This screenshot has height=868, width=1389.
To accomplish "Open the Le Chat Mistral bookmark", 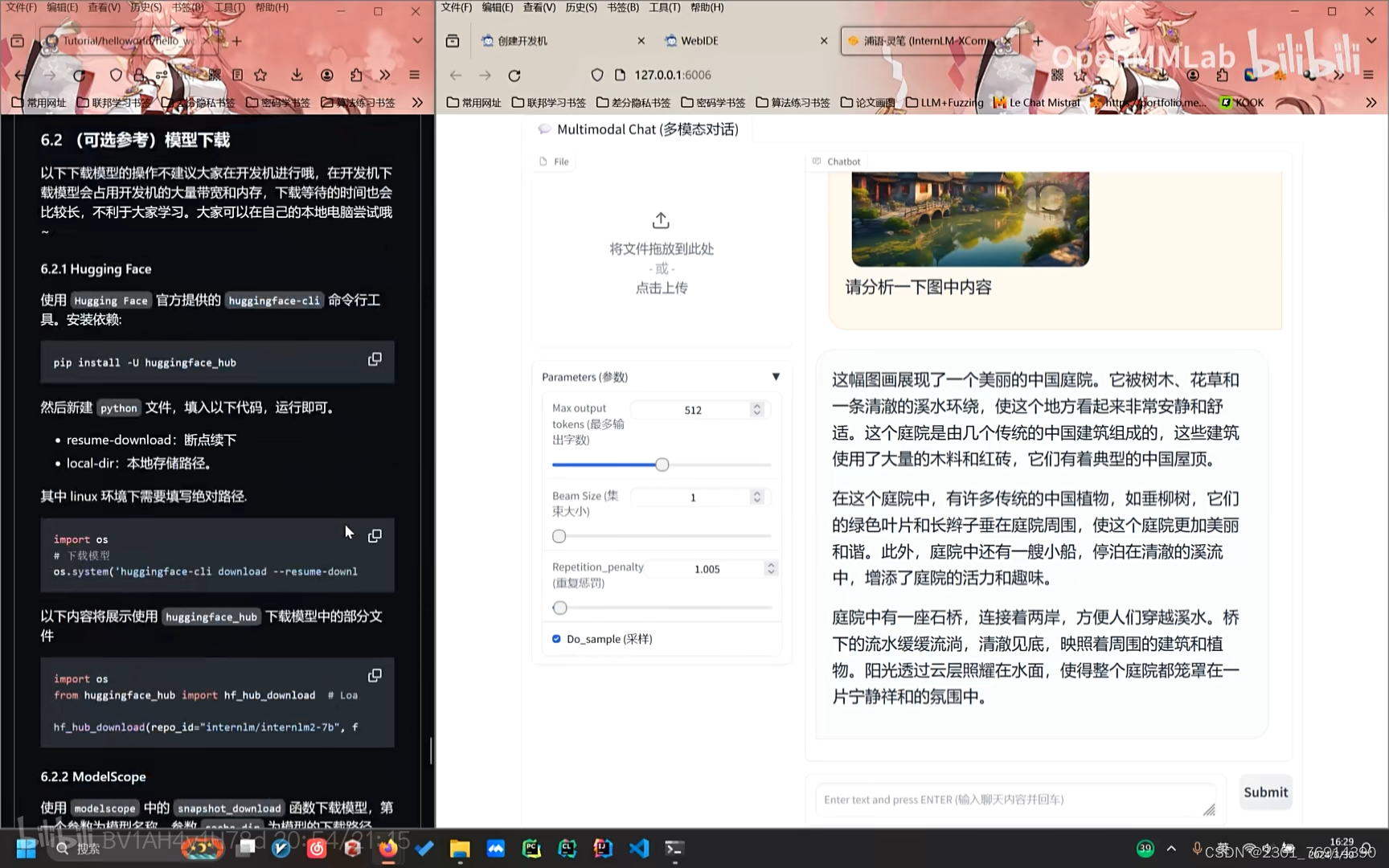I will (x=1036, y=102).
